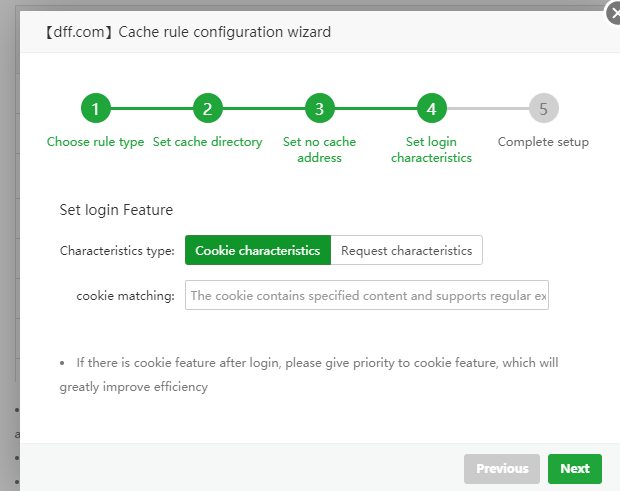Screen dimensions: 620x491
Task: Click the green step 4 circle
Action: (x=431, y=109)
